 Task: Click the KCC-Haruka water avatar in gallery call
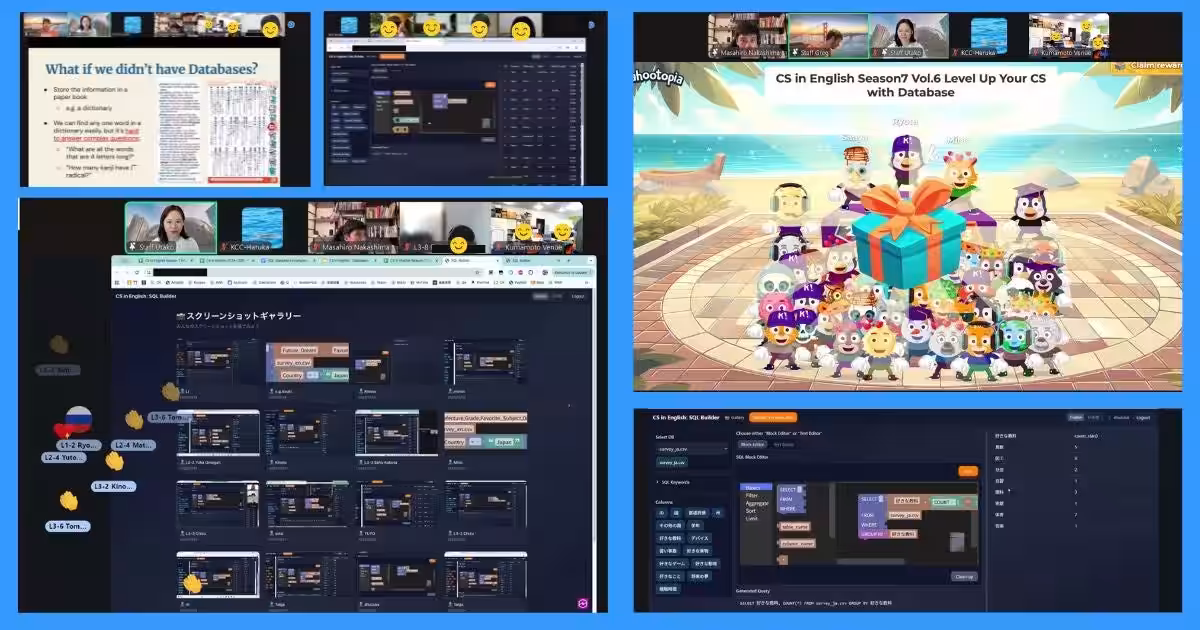coord(262,227)
